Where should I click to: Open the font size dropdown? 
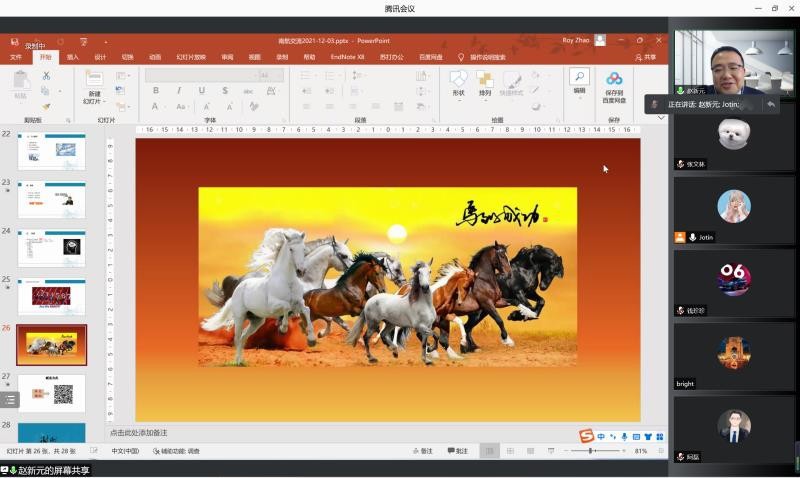(271, 75)
